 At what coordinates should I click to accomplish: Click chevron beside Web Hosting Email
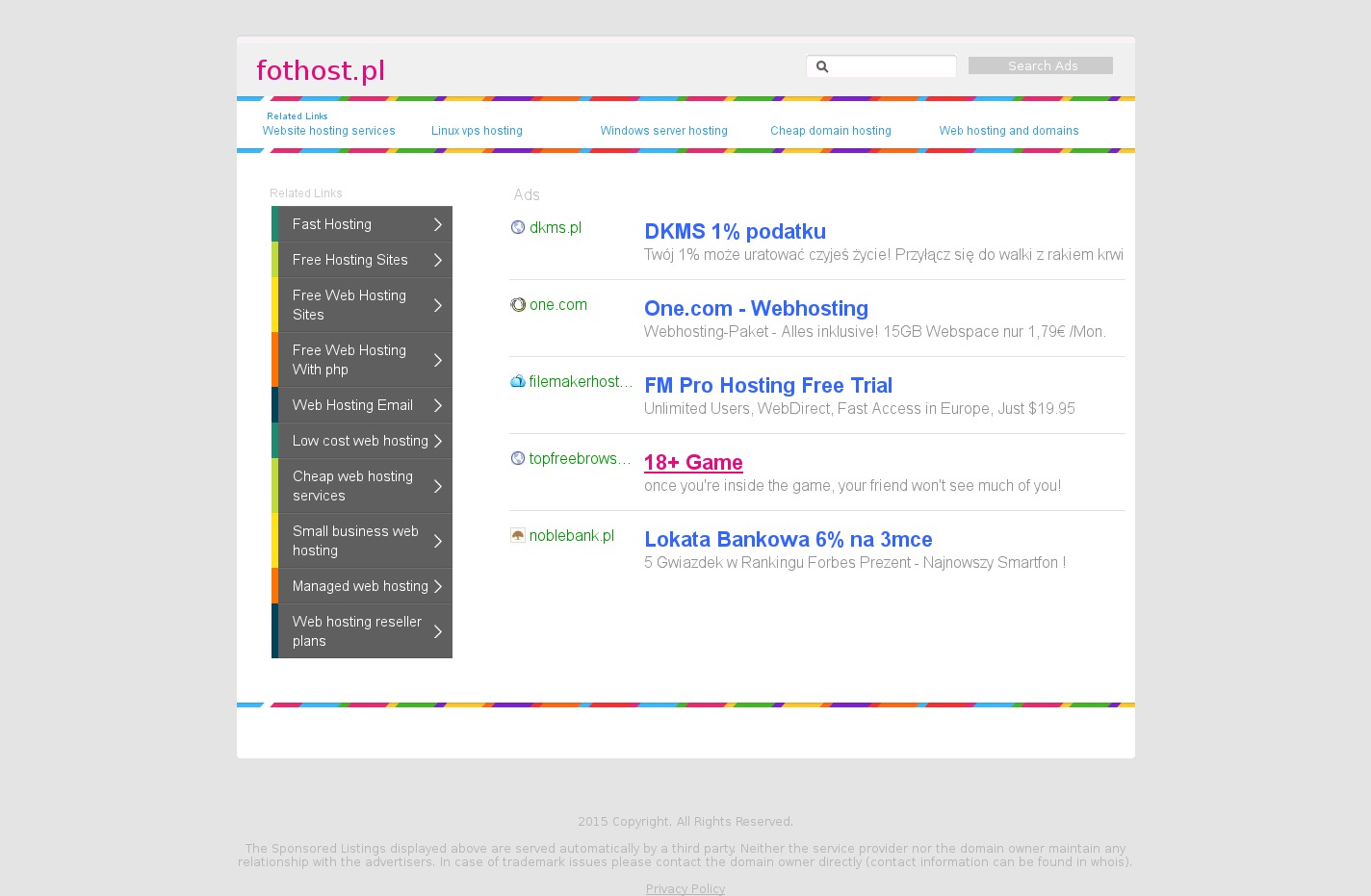pos(437,405)
